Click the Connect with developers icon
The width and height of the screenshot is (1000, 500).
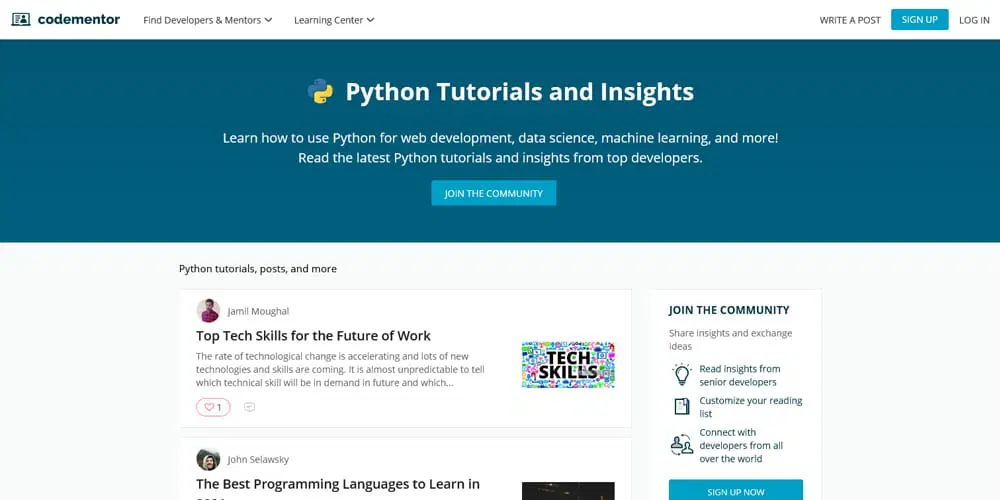(682, 445)
